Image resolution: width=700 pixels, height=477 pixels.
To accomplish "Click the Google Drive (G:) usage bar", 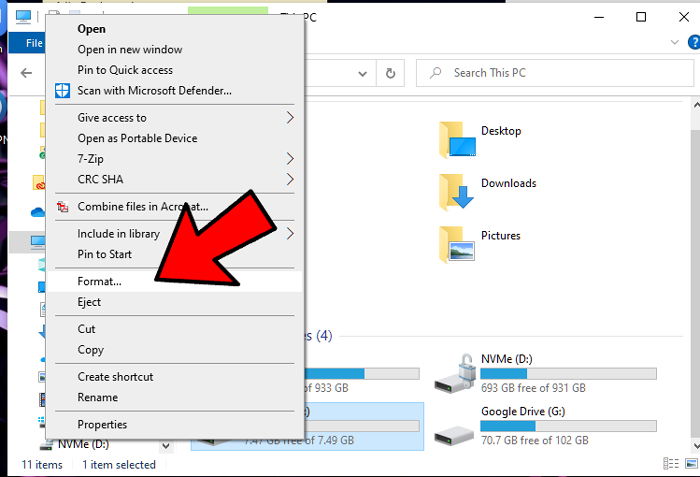I will (568, 426).
